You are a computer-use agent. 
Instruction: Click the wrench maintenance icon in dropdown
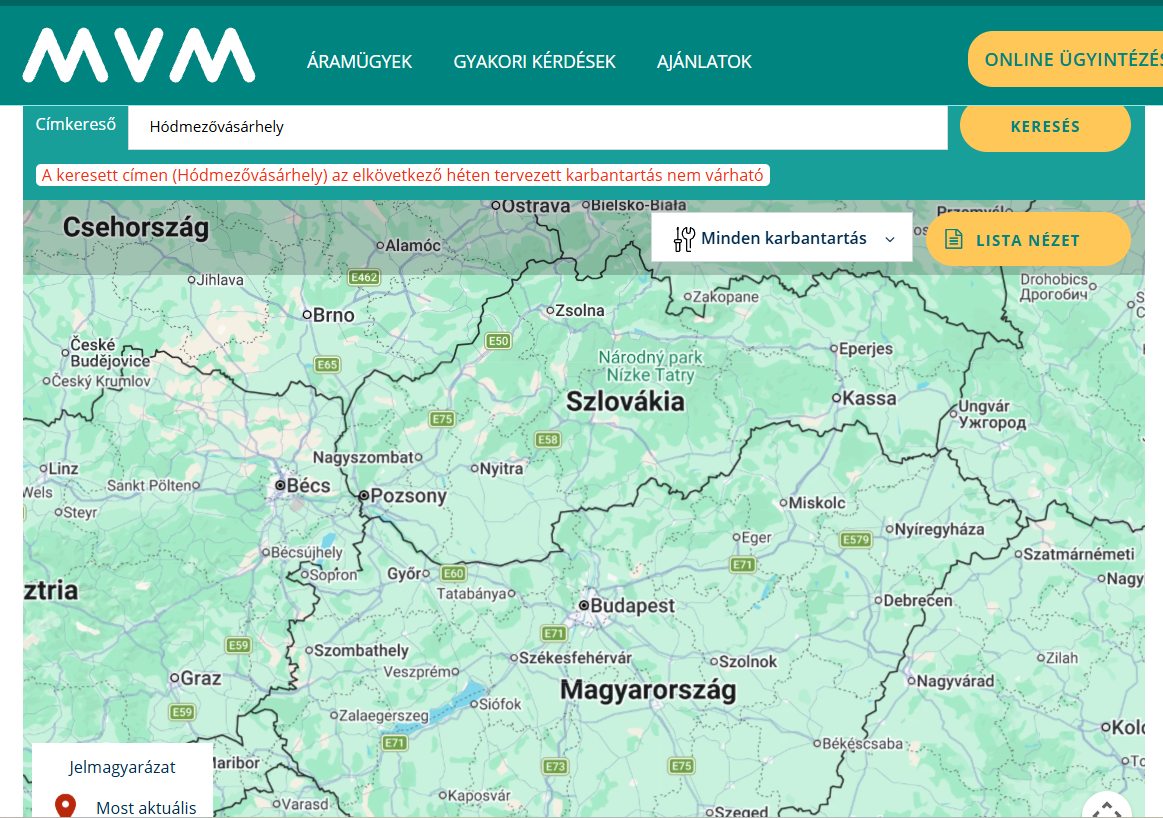click(x=684, y=239)
